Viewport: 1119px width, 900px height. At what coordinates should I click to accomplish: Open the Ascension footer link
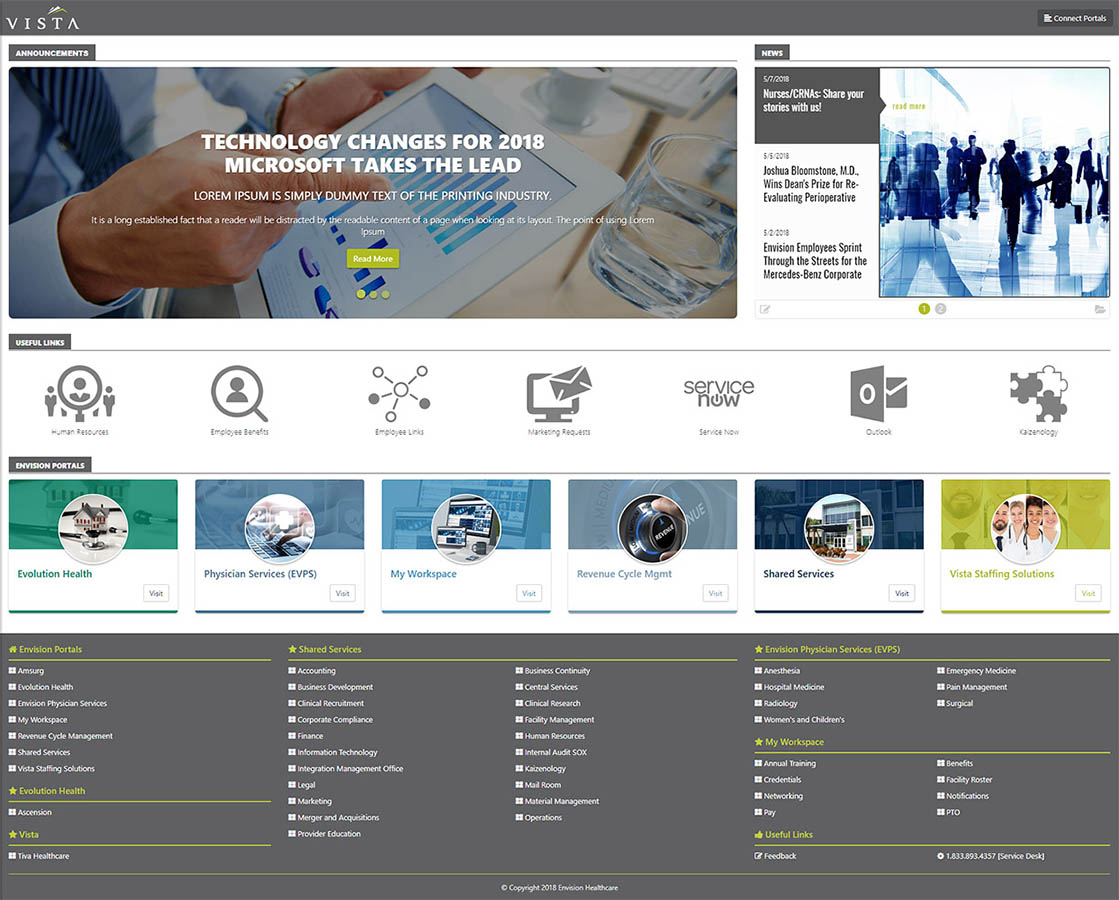coord(34,812)
